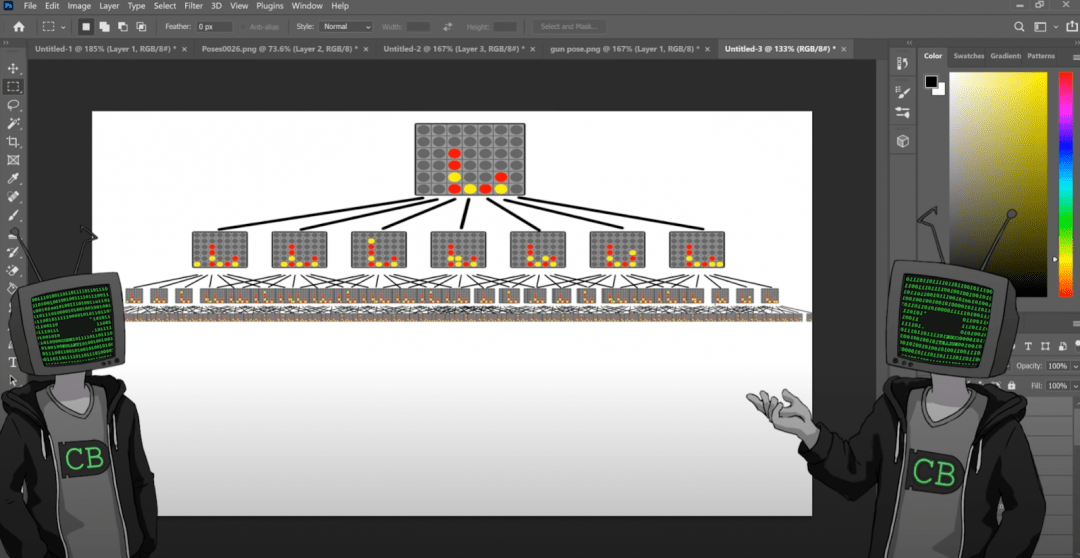Click the Select and Mask button

coord(568,27)
